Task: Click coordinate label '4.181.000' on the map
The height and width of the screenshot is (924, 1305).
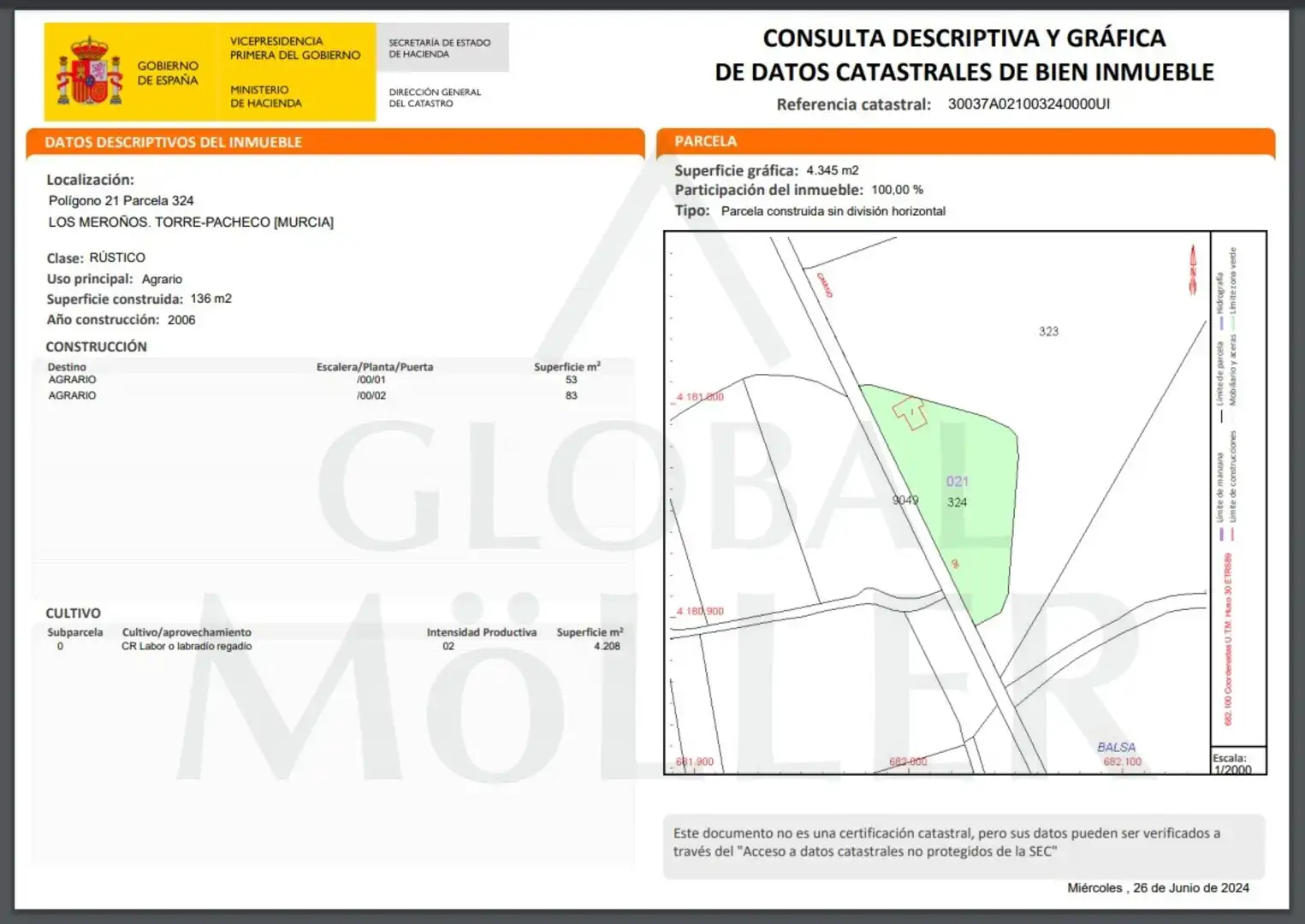Action: coord(700,397)
